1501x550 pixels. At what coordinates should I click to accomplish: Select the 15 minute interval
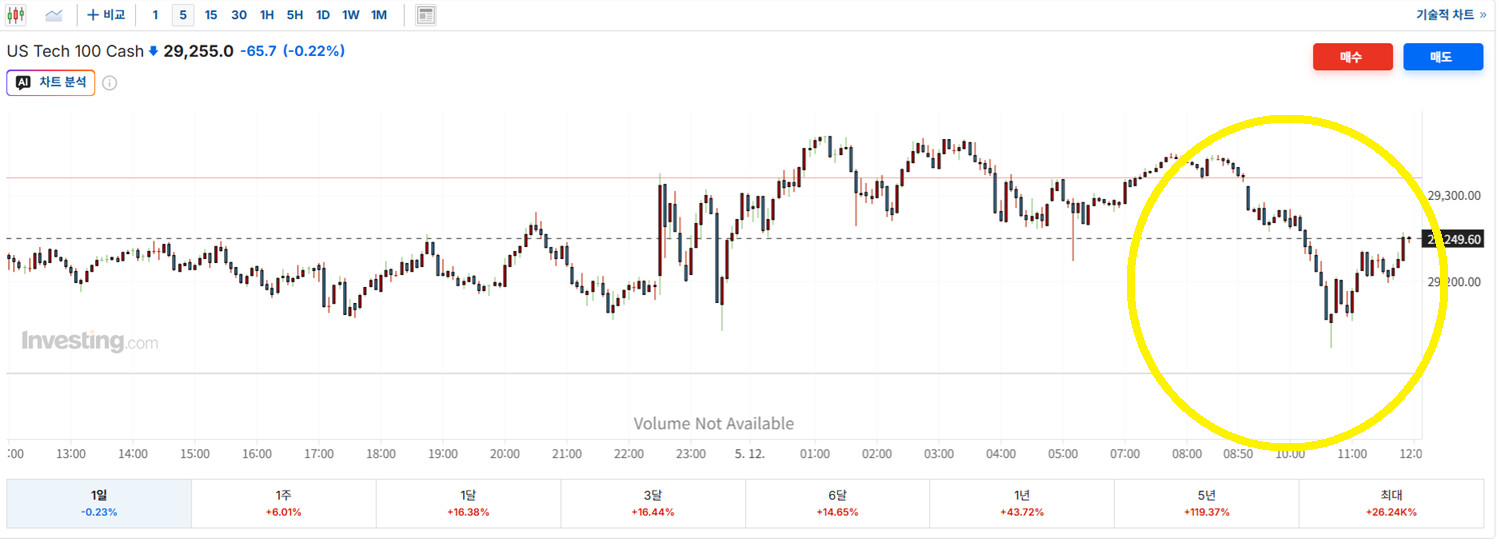point(211,15)
